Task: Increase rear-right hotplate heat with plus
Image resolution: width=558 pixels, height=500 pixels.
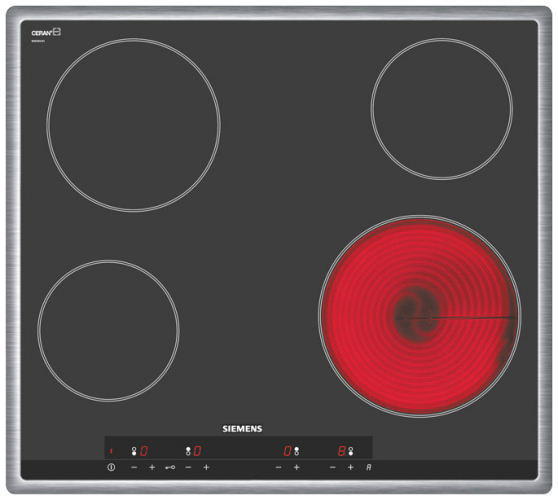Action: point(296,467)
